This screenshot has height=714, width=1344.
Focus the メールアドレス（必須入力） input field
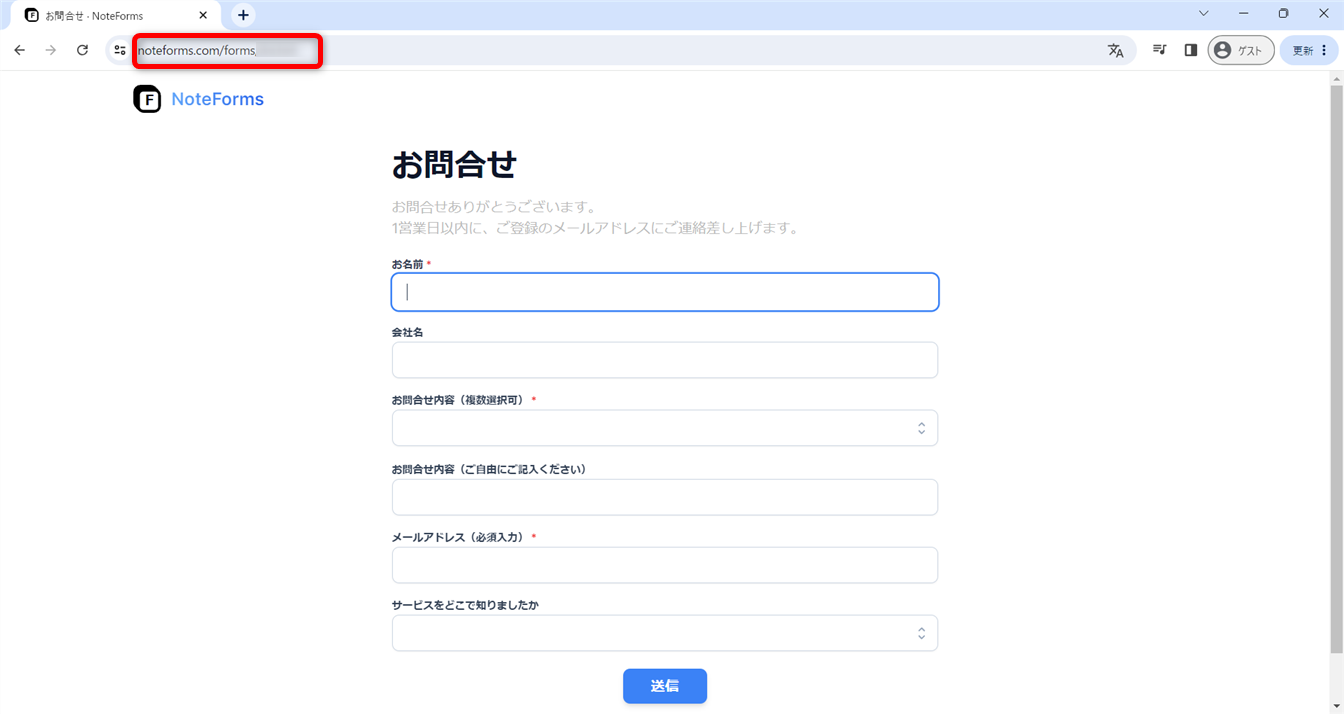[664, 565]
